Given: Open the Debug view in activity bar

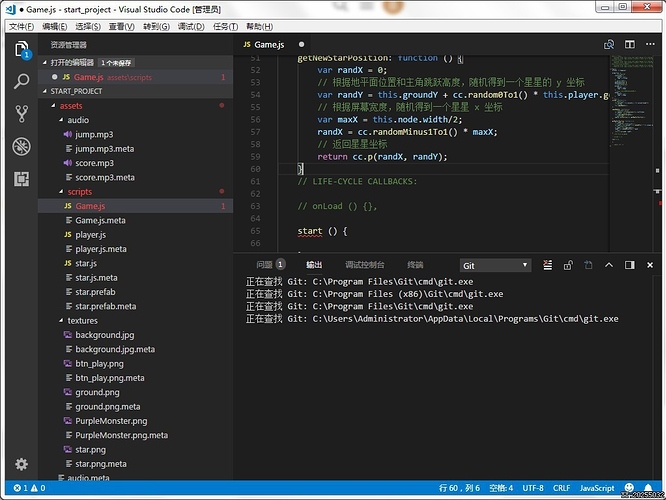Looking at the screenshot, I should [x=21, y=147].
